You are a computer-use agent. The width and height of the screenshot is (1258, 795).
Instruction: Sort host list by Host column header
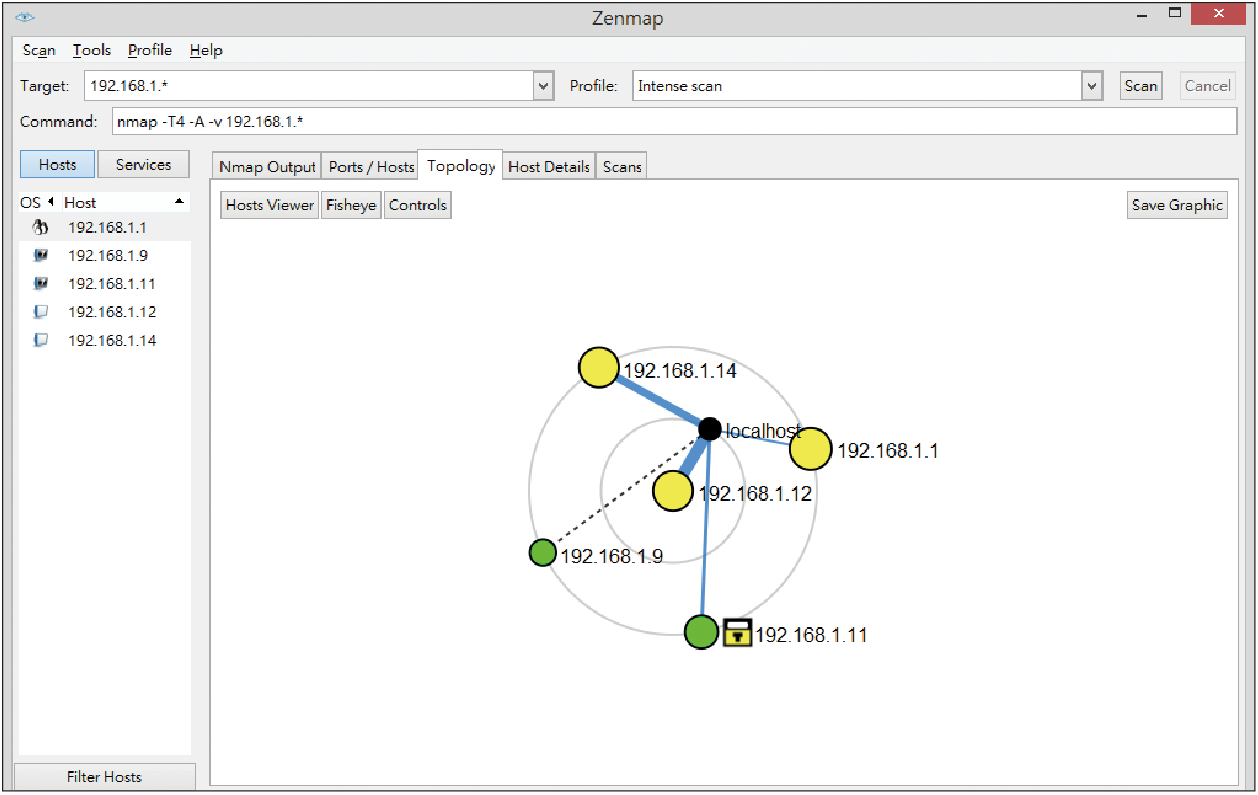[124, 202]
